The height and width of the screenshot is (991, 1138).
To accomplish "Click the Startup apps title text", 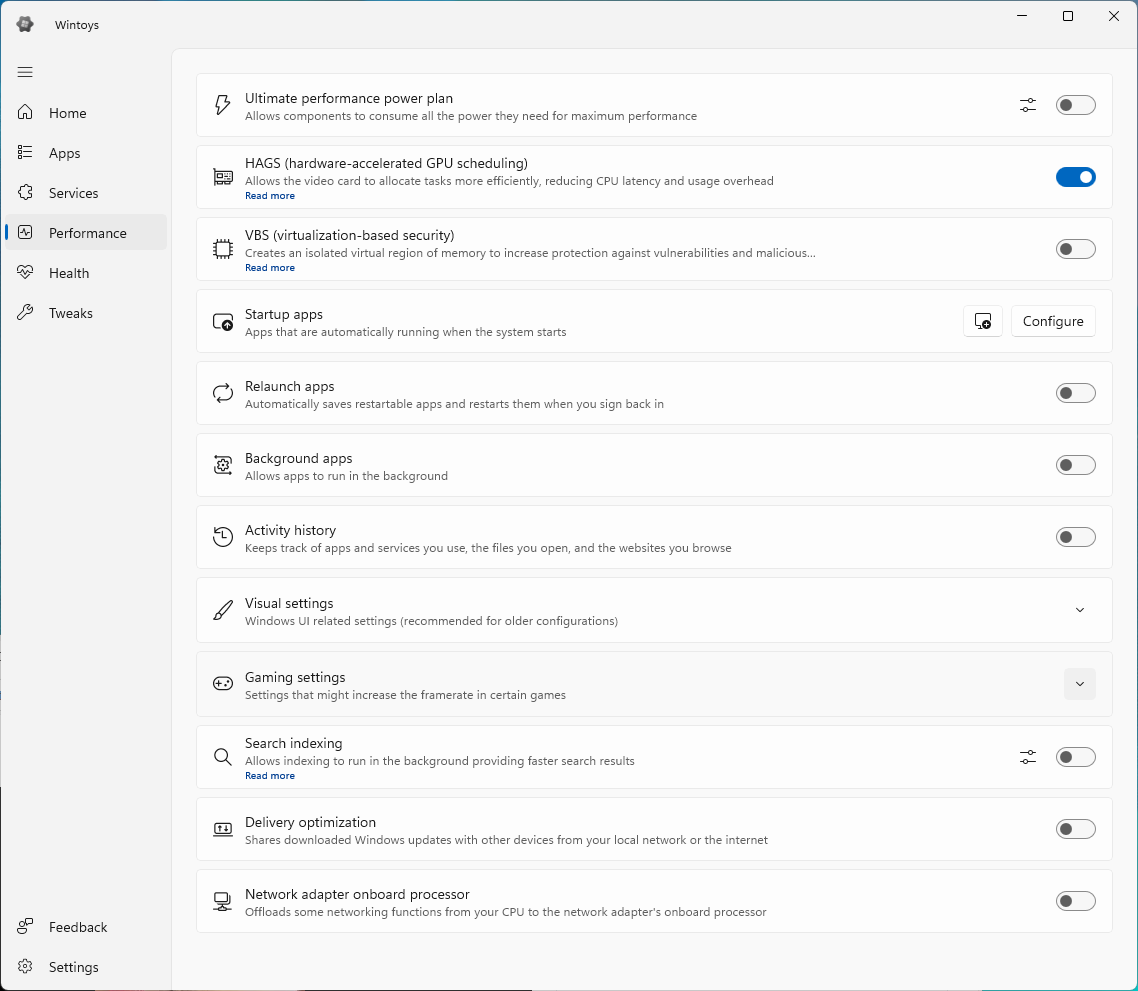I will tap(284, 314).
